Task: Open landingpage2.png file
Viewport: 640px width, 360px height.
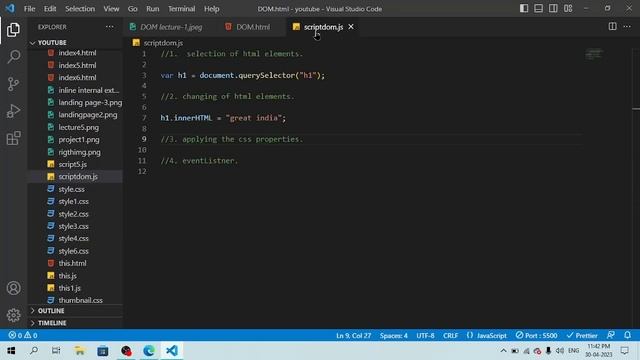Action: pyautogui.click(x=87, y=115)
